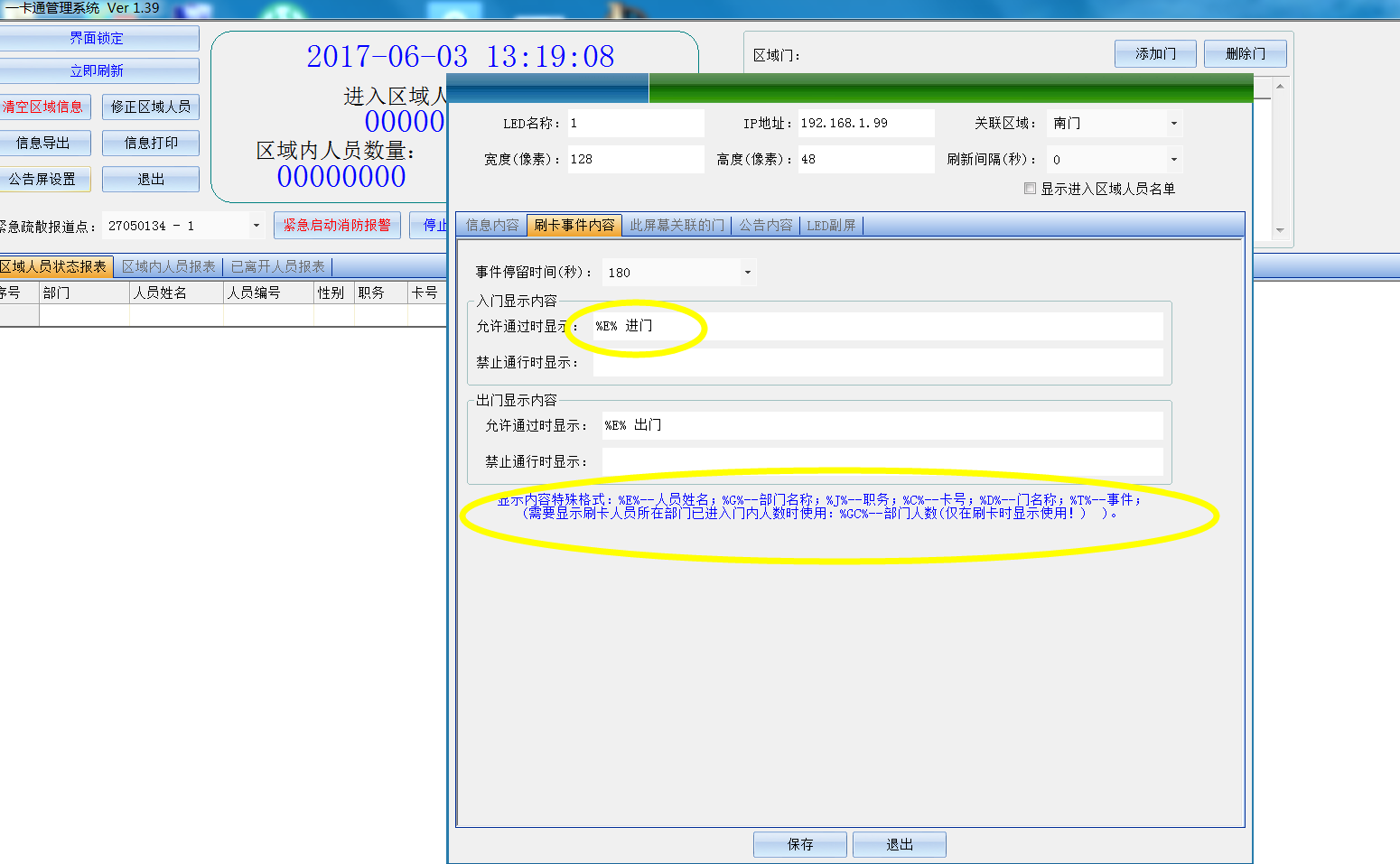The image size is (1400, 864).
Task: Click the 删除门 button
Action: pos(1245,54)
